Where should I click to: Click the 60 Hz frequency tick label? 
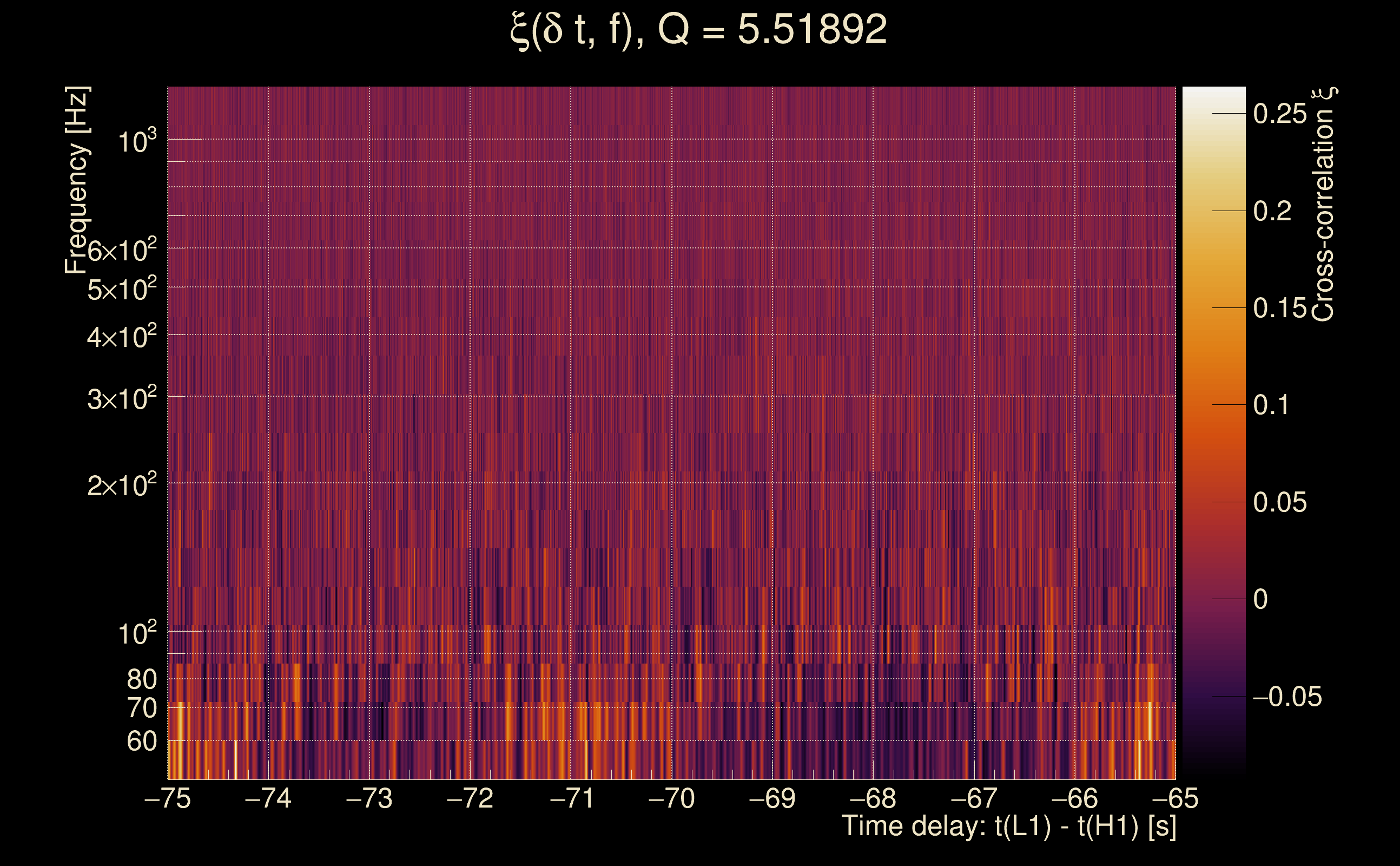141,741
